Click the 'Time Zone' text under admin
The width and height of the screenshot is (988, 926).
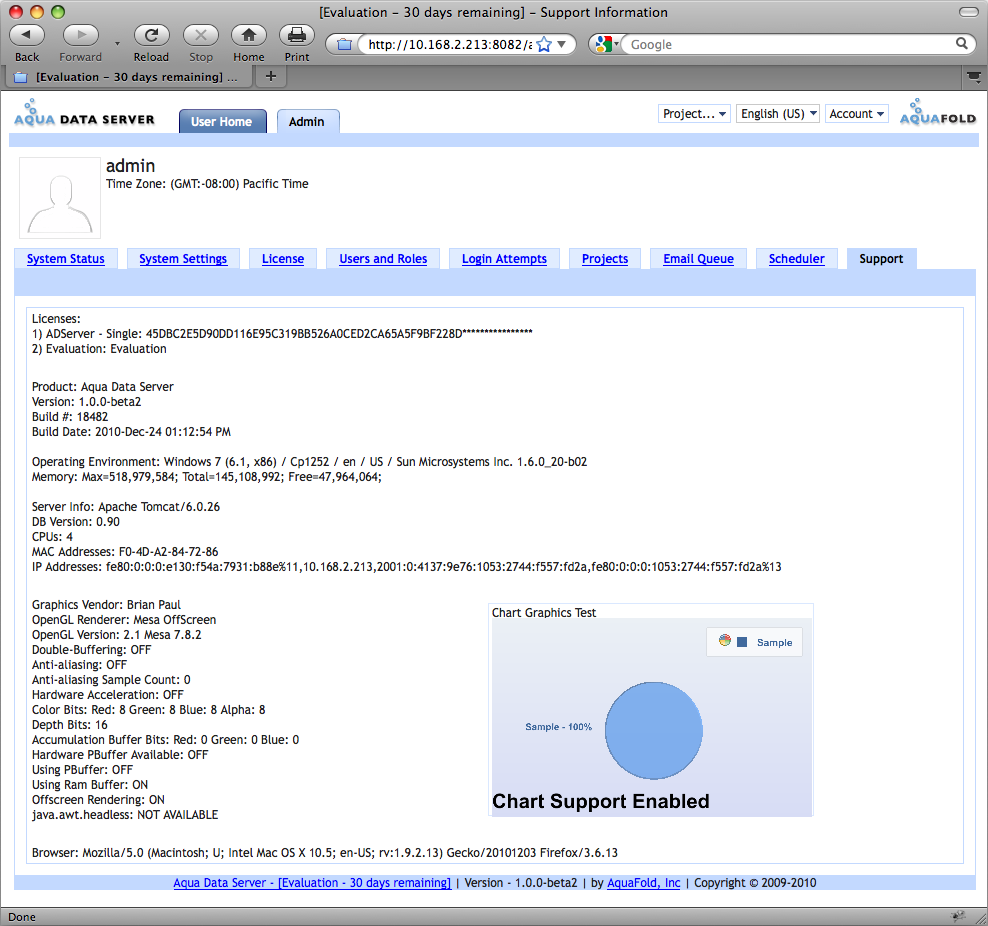tap(207, 184)
